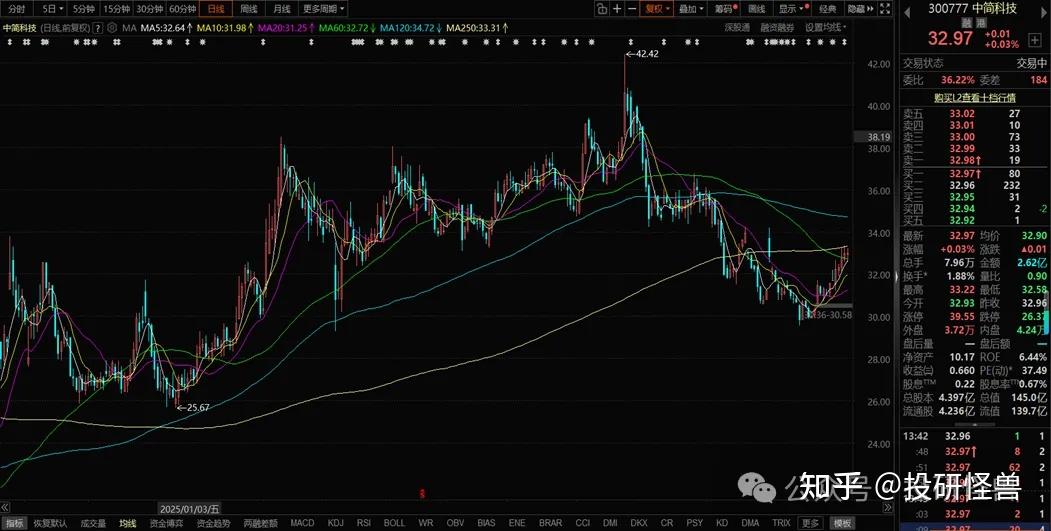The height and width of the screenshot is (531, 1051).
Task: Click 购买L2查看十档行情 link
Action: coord(974,97)
